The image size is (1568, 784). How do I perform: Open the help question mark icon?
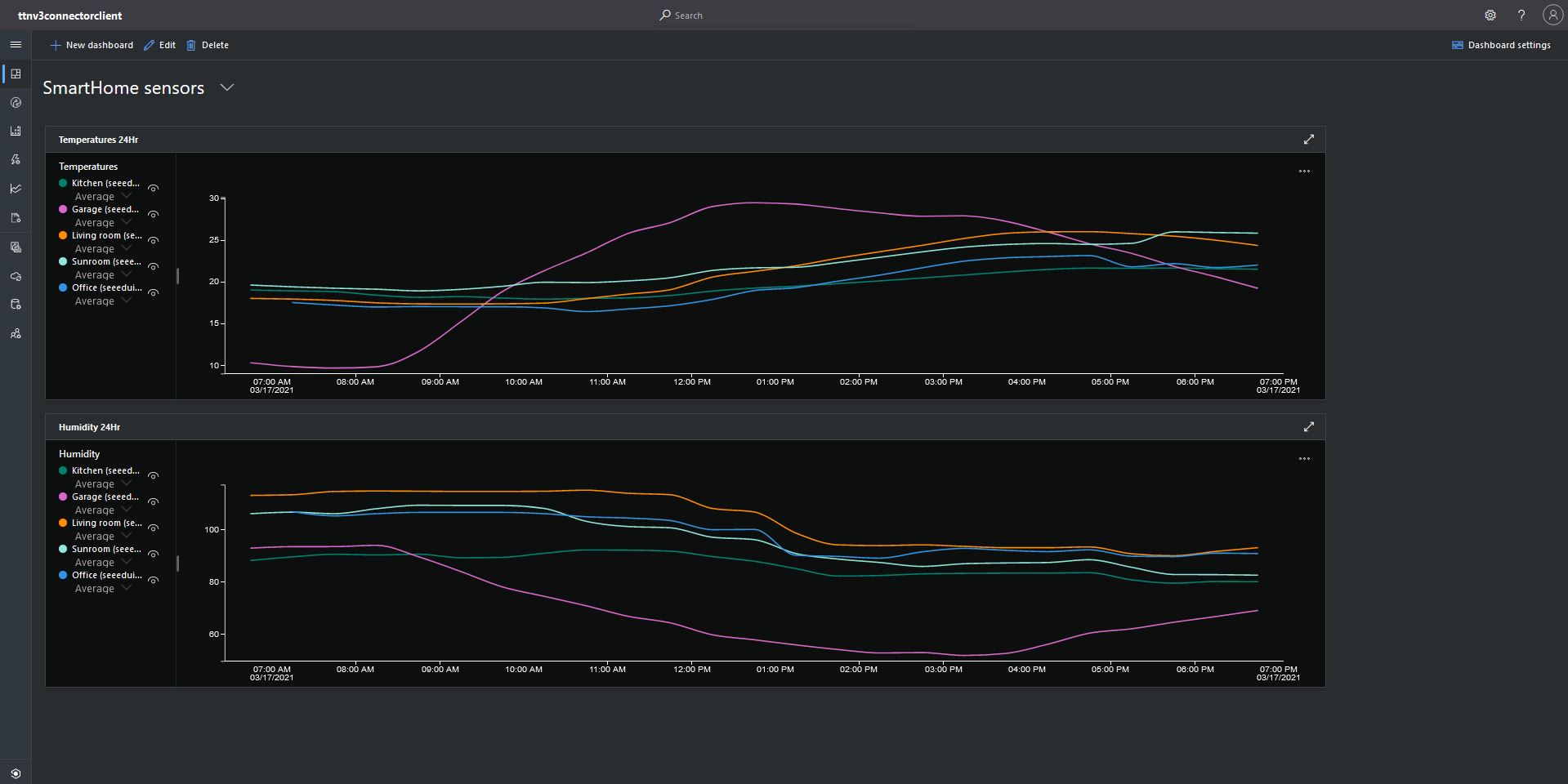click(1521, 16)
